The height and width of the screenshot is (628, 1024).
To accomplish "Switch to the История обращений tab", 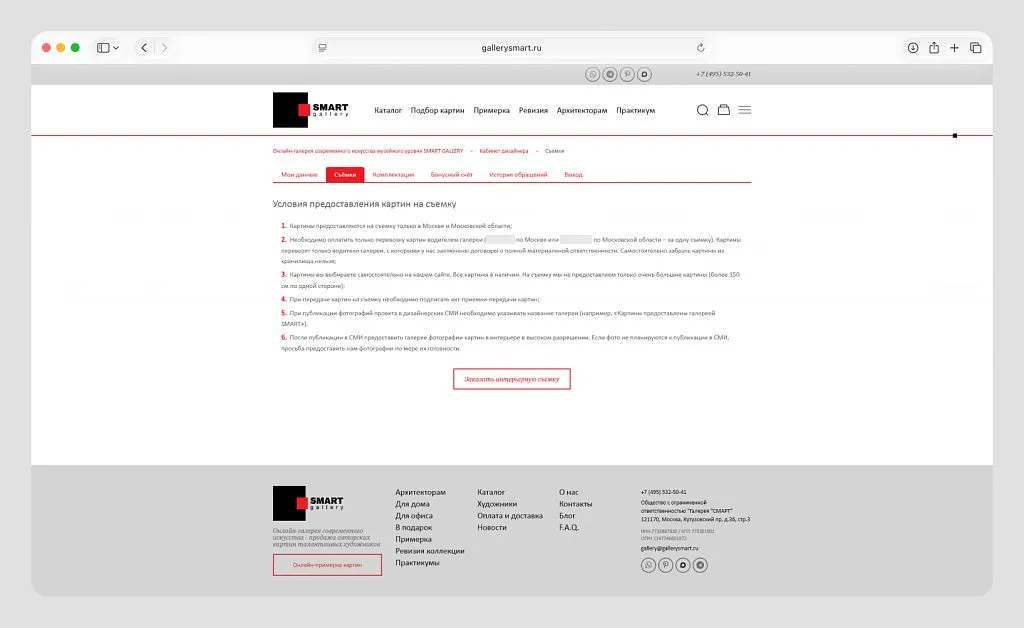I will pos(519,175).
